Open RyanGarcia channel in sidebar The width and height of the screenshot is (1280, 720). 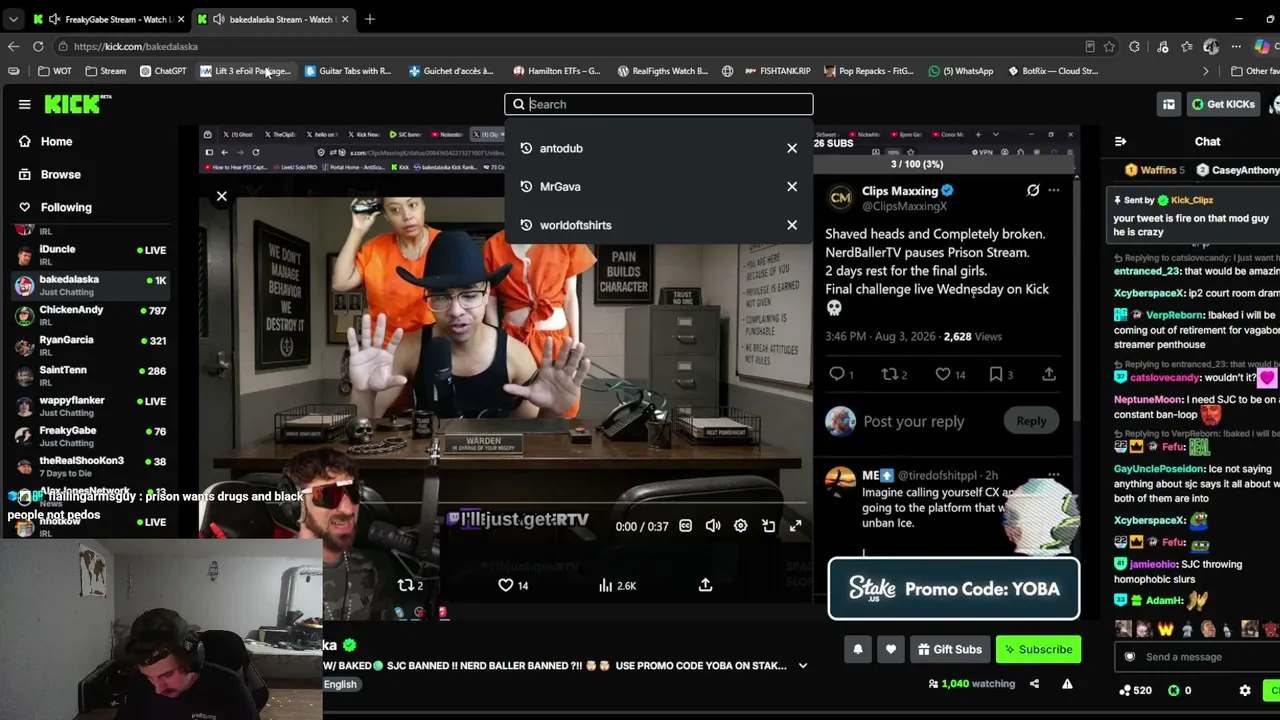[x=90, y=346]
